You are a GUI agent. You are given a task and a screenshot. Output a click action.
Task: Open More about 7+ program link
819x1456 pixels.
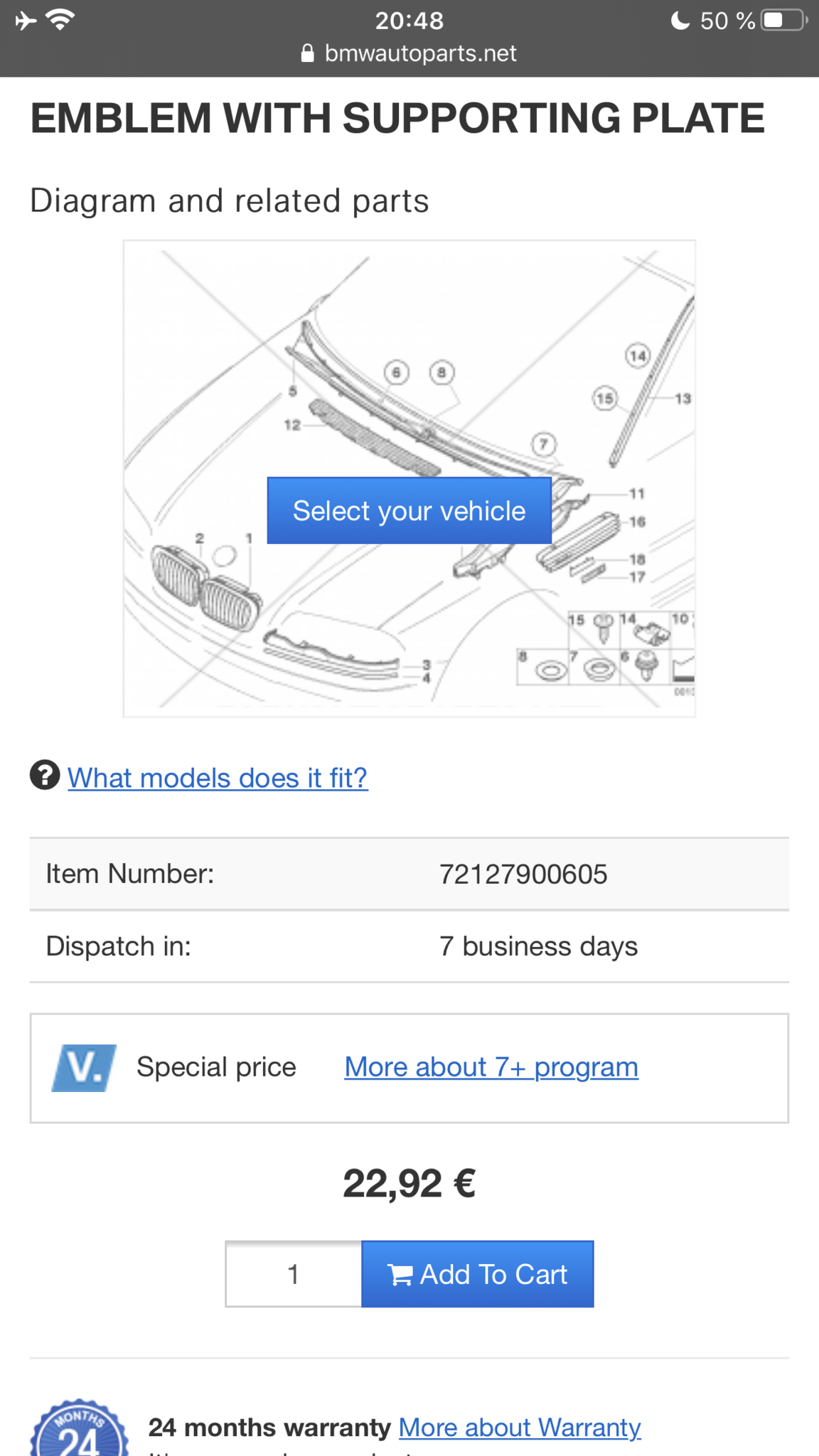[491, 1067]
